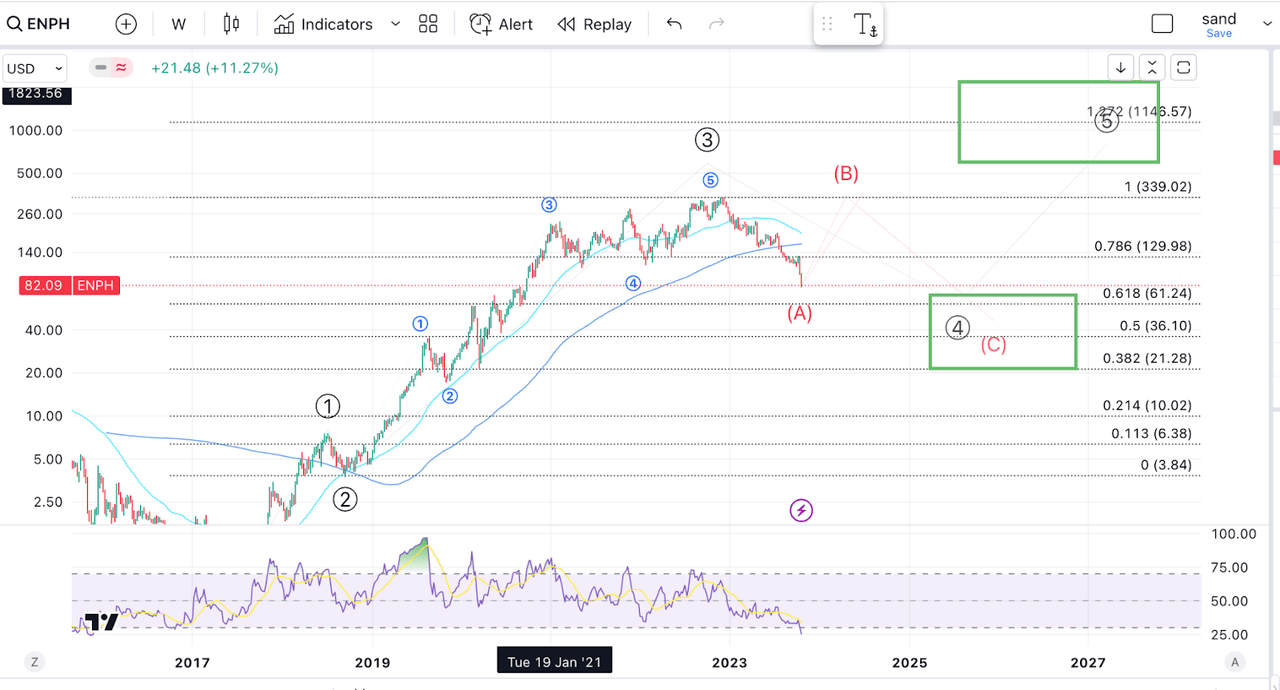This screenshot has height=690, width=1280.
Task: Change the W weekly interval
Action: click(x=179, y=24)
